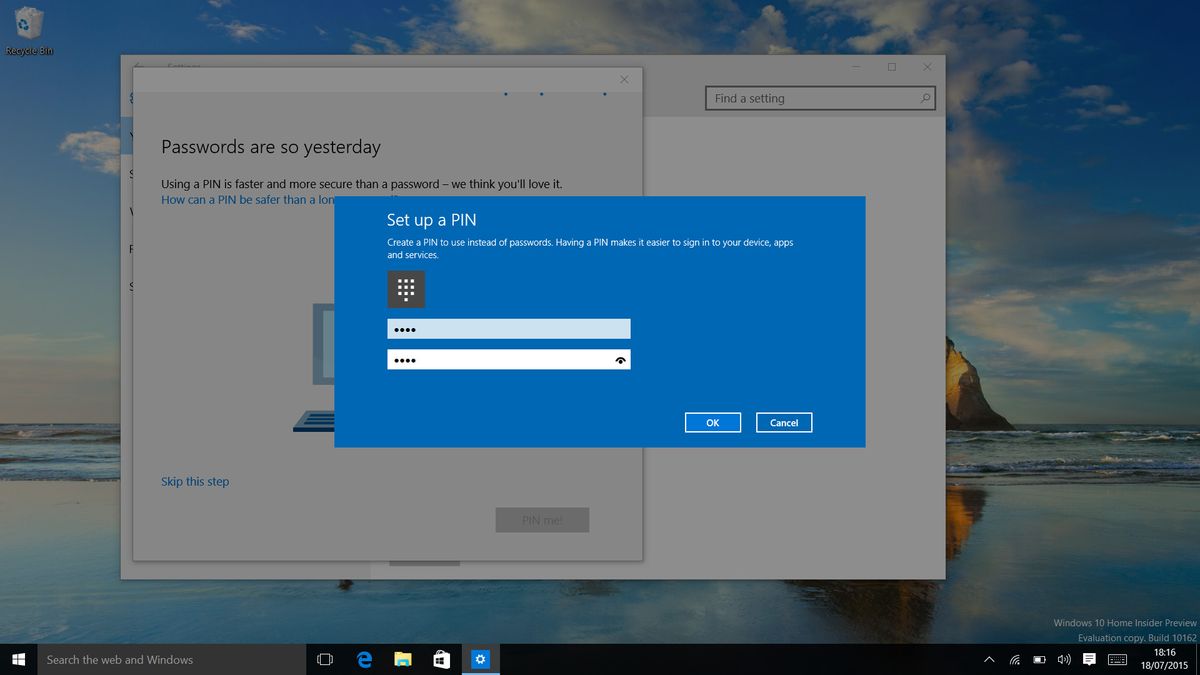Open the Windows Store from the taskbar
Image resolution: width=1200 pixels, height=675 pixels.
[x=441, y=659]
